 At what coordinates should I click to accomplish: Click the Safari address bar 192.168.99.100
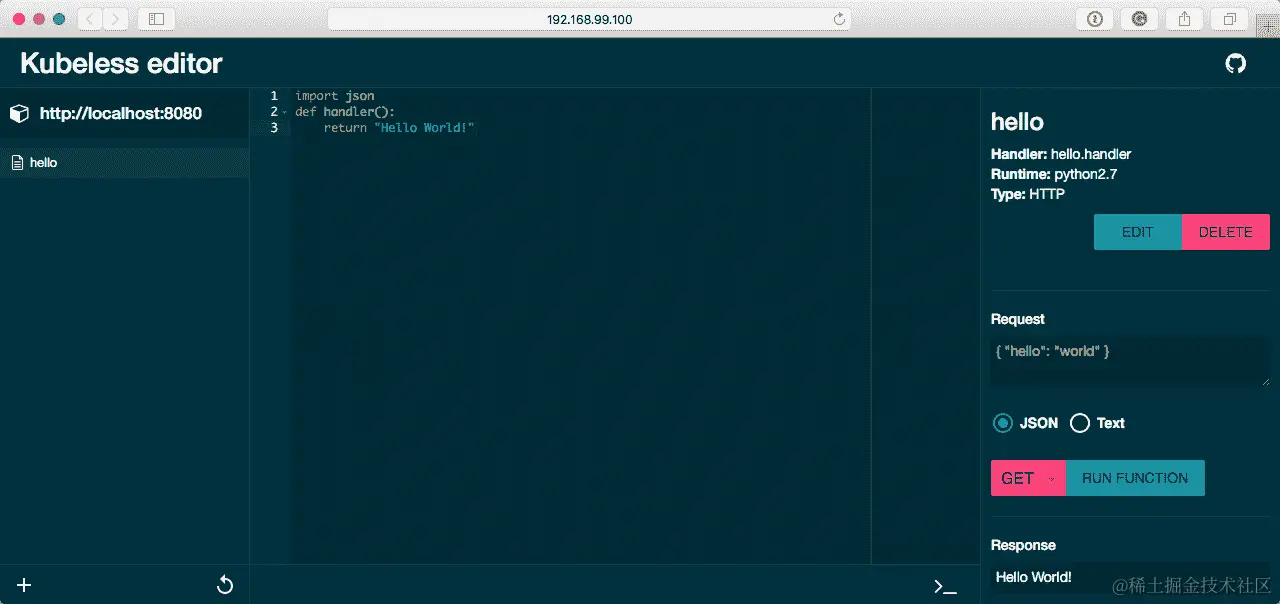(589, 19)
